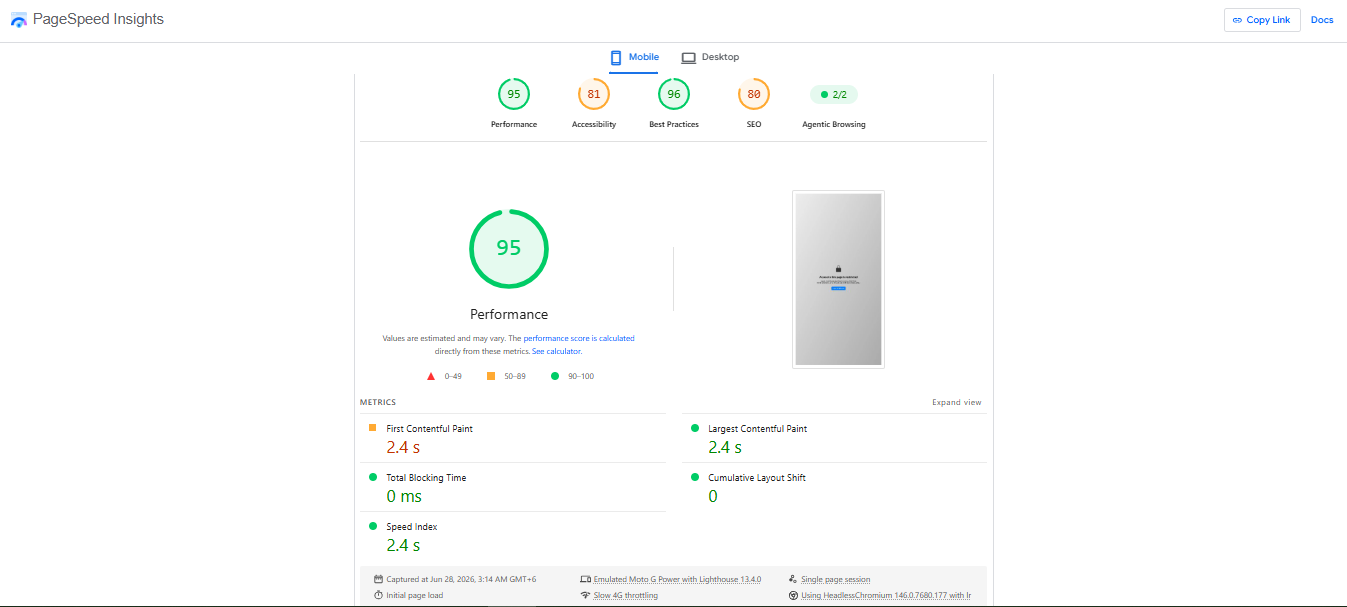Click the PageSpeed Insights logo icon

point(19,20)
